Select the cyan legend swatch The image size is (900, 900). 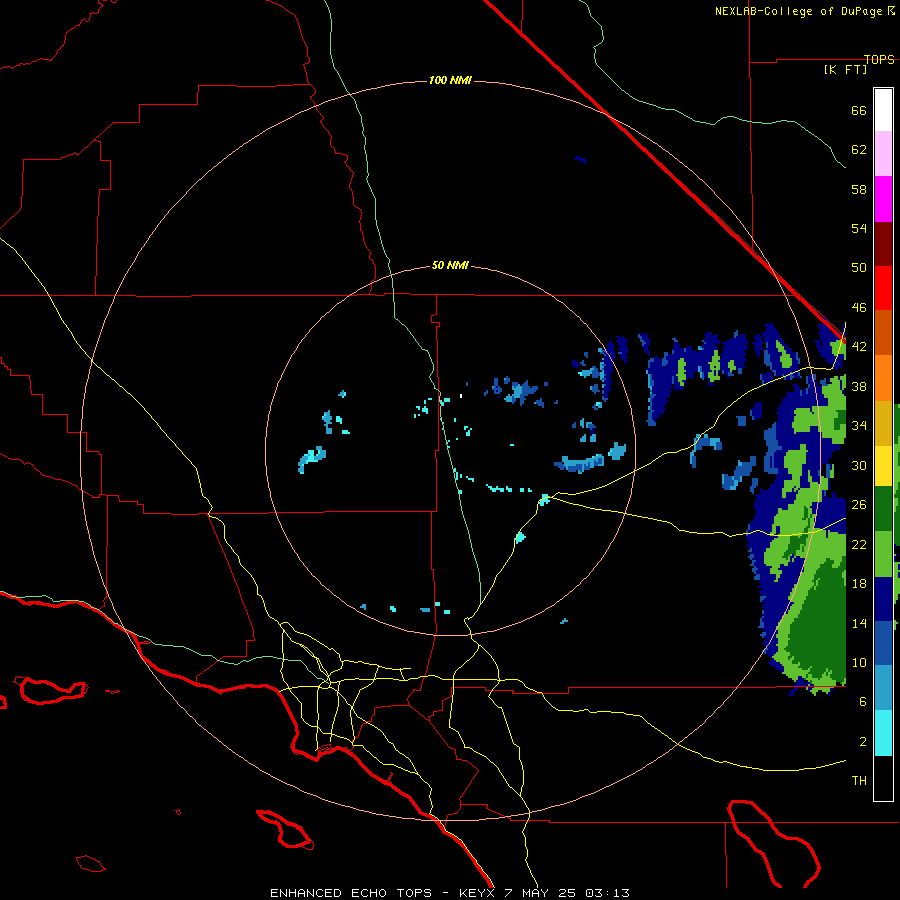pos(883,733)
